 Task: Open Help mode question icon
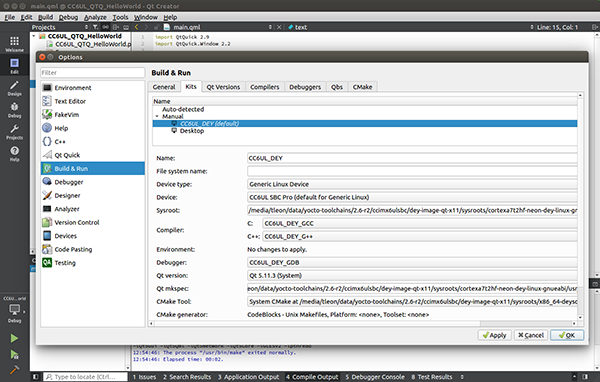15,153
